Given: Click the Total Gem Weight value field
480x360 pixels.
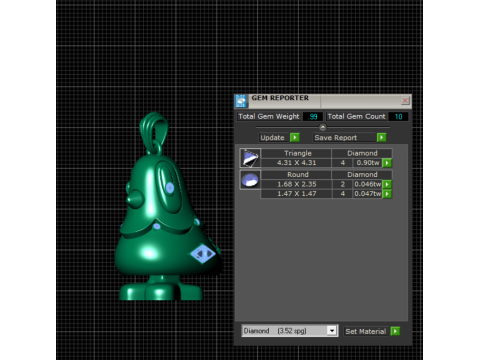Looking at the screenshot, I should pyautogui.click(x=313, y=117).
